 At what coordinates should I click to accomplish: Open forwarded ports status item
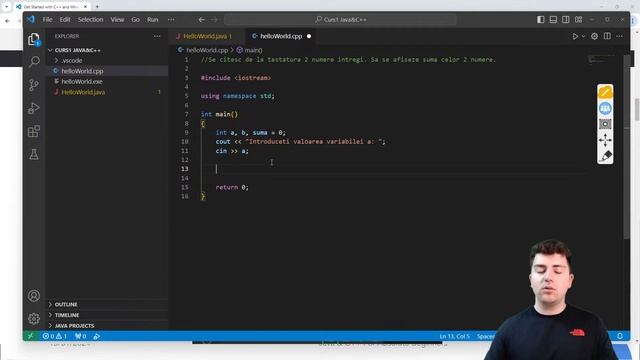(80, 336)
